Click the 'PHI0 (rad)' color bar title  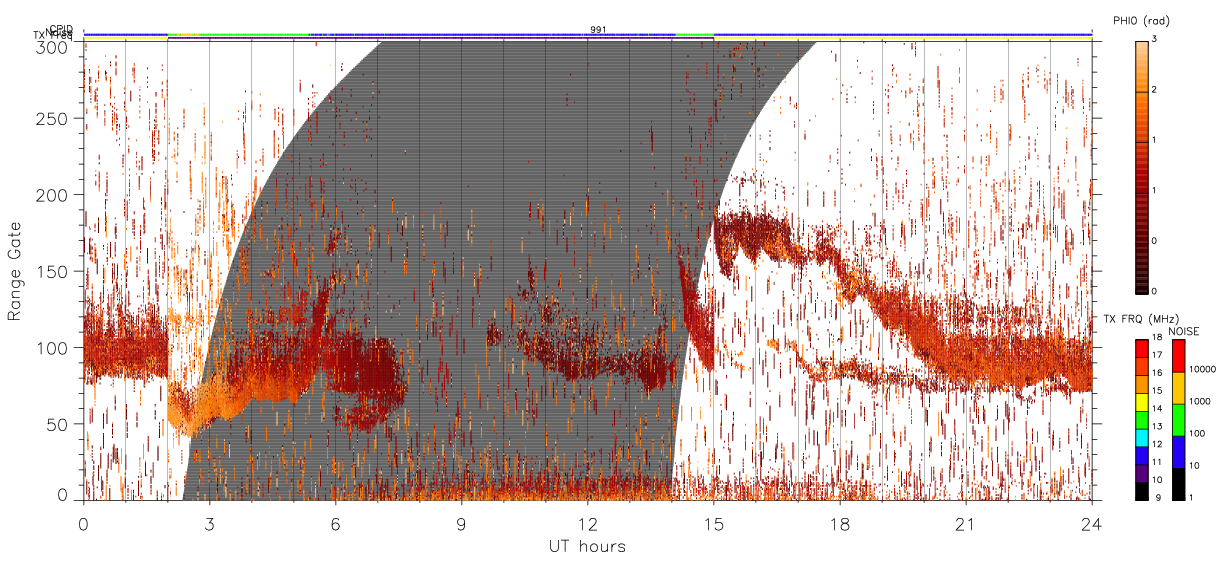(x=1141, y=21)
